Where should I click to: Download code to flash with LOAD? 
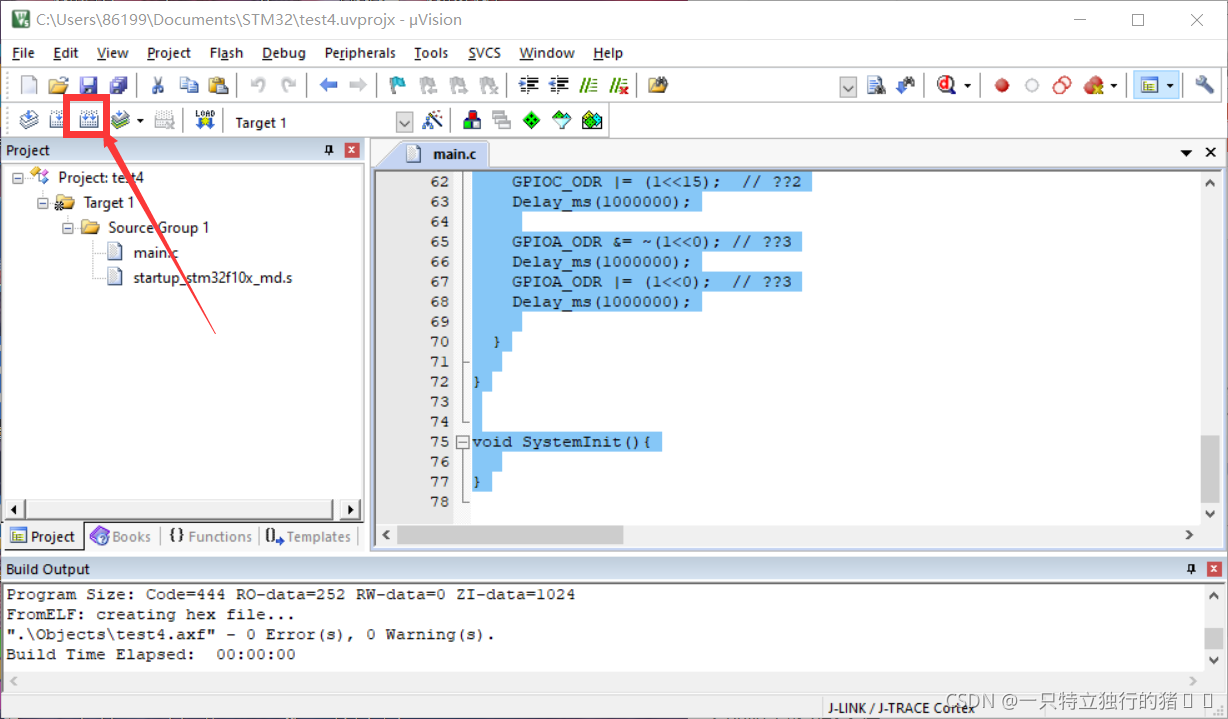(205, 121)
